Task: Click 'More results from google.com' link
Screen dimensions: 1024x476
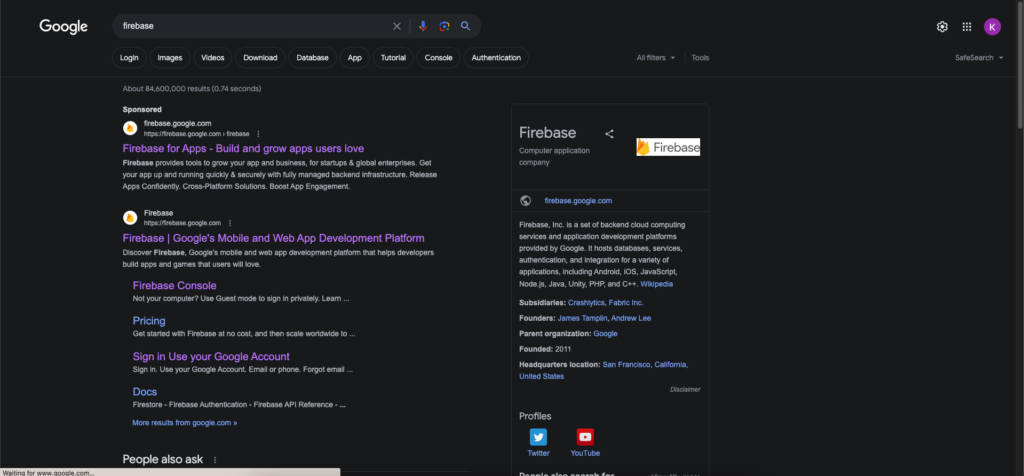Action: [185, 422]
